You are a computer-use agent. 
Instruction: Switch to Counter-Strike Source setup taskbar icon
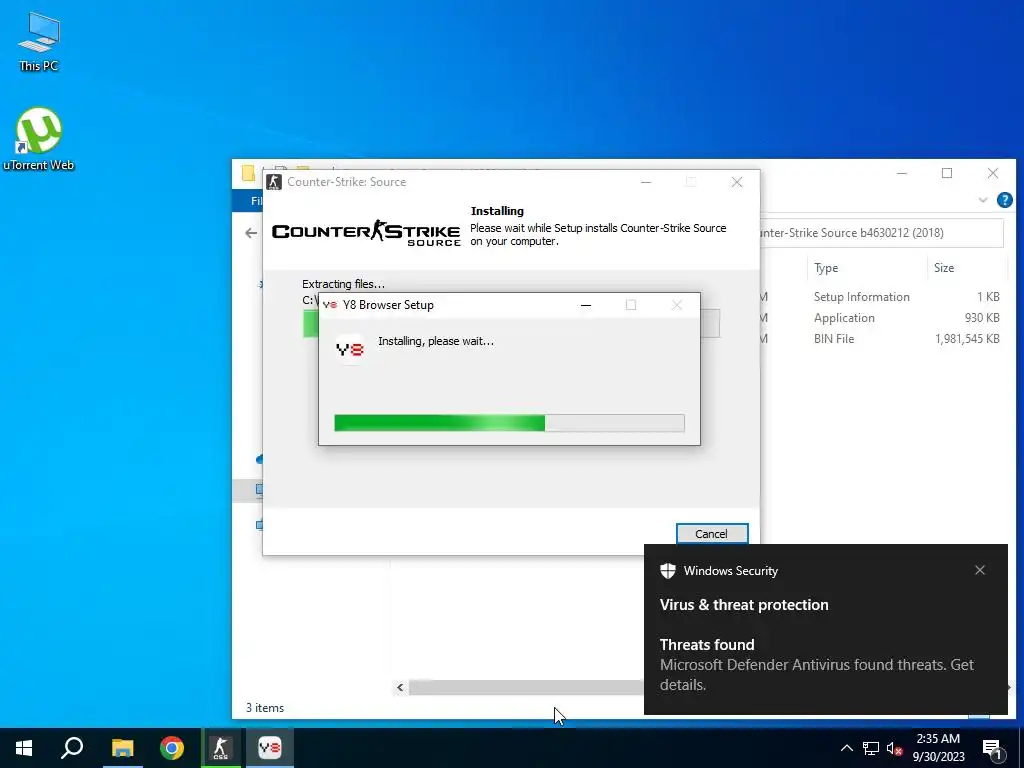[221, 748]
